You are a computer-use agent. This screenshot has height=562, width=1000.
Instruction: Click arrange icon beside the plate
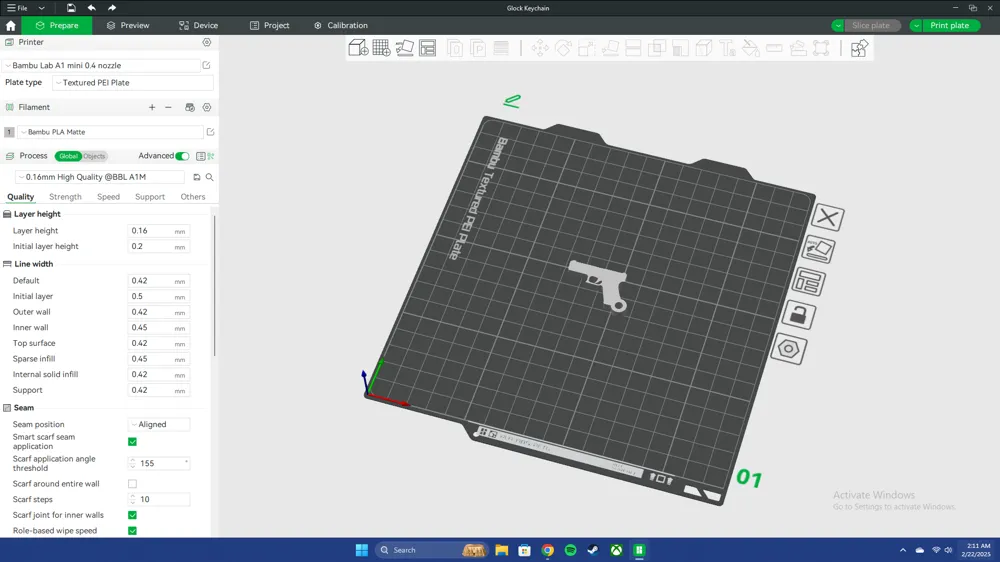(809, 281)
